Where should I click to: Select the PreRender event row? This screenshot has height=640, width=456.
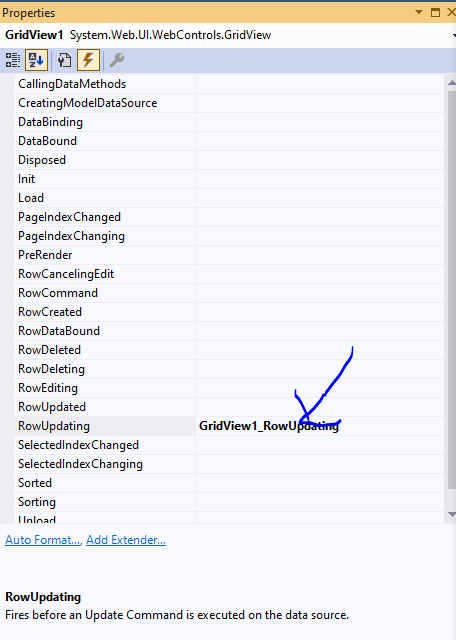point(229,255)
